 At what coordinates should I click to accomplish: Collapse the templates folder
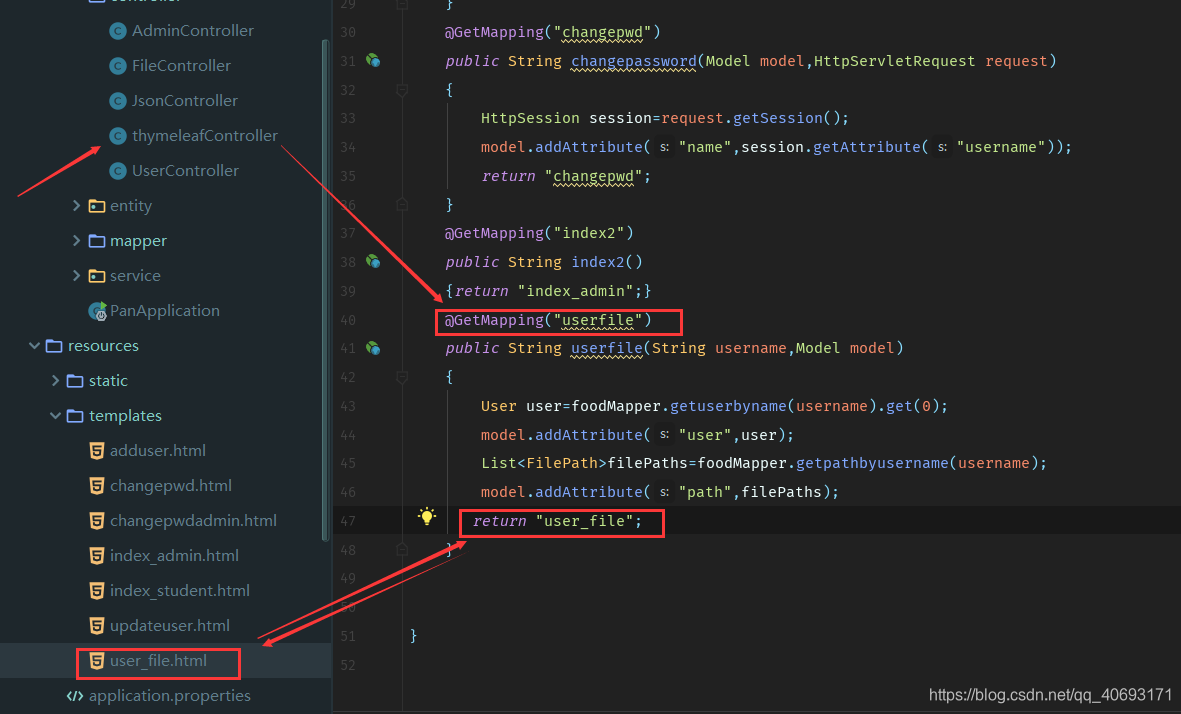tap(55, 416)
